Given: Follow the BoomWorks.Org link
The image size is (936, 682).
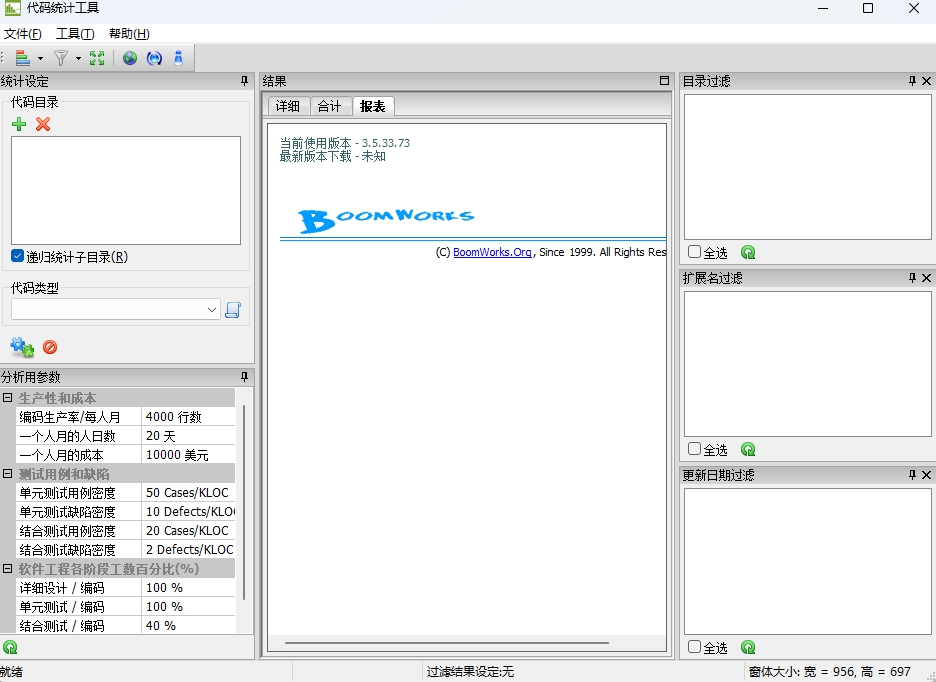Looking at the screenshot, I should (492, 252).
